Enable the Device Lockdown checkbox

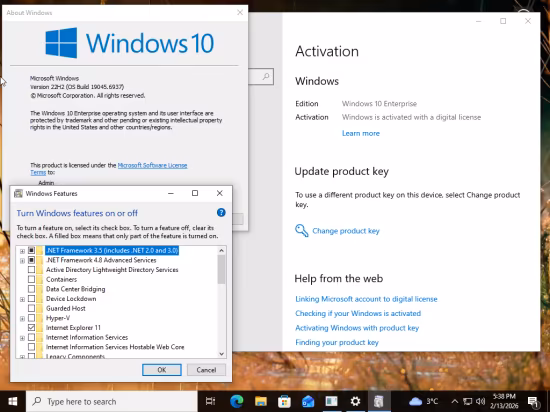coord(31,299)
